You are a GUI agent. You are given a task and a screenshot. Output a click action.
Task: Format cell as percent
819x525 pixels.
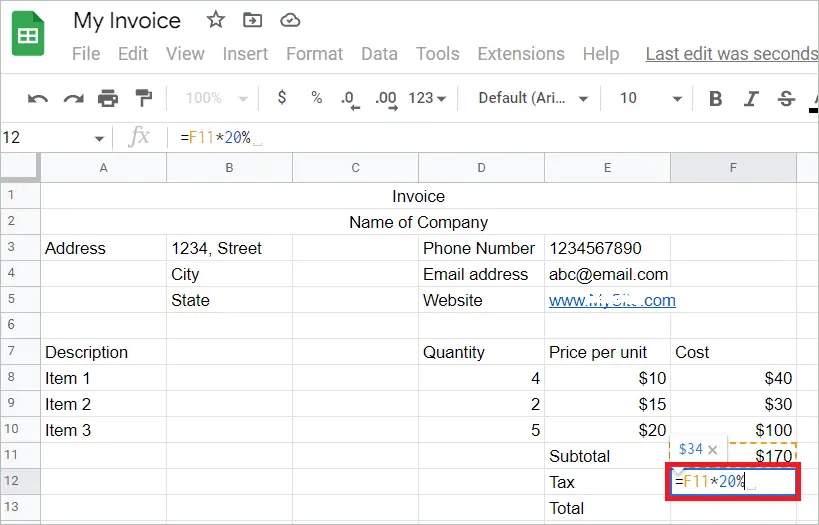316,97
